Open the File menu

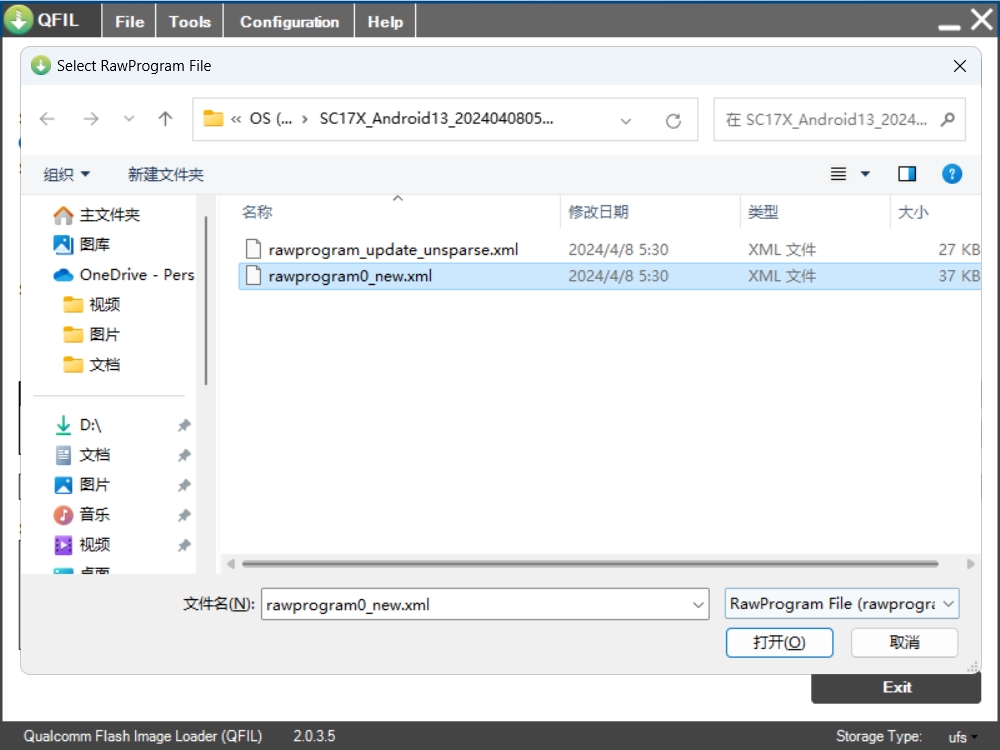point(129,22)
